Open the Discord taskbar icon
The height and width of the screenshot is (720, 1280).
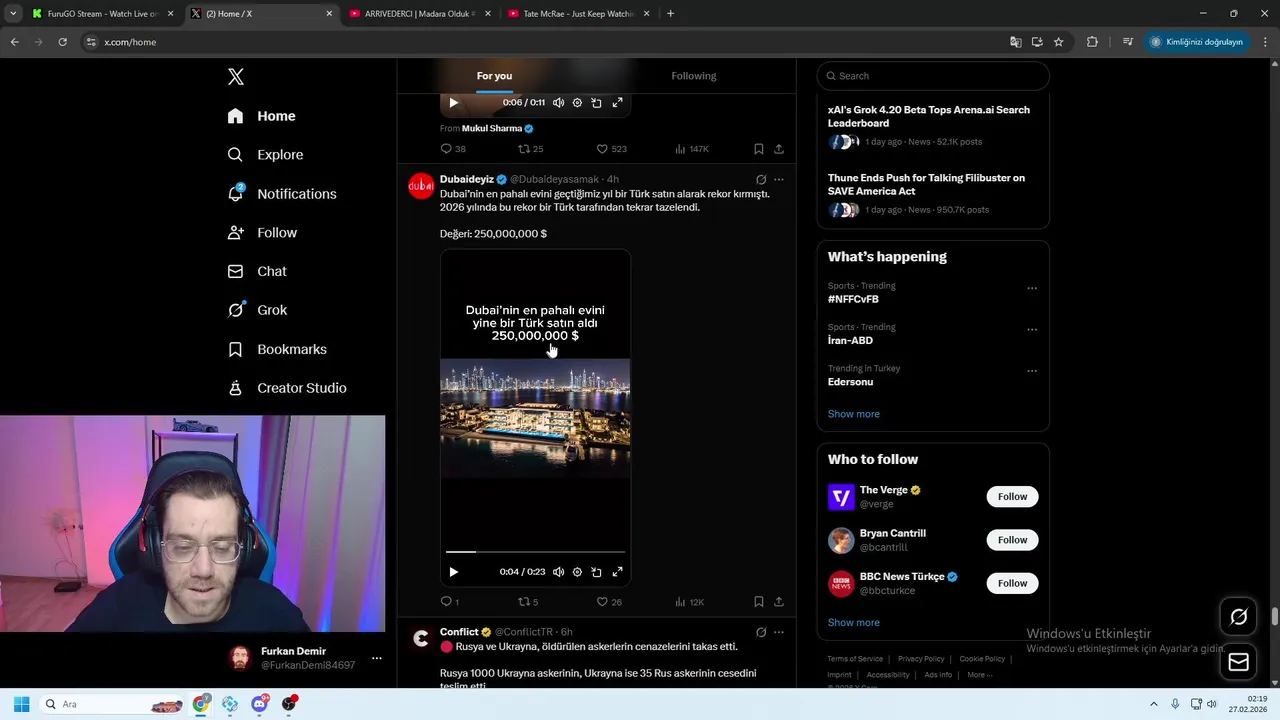pyautogui.click(x=260, y=704)
